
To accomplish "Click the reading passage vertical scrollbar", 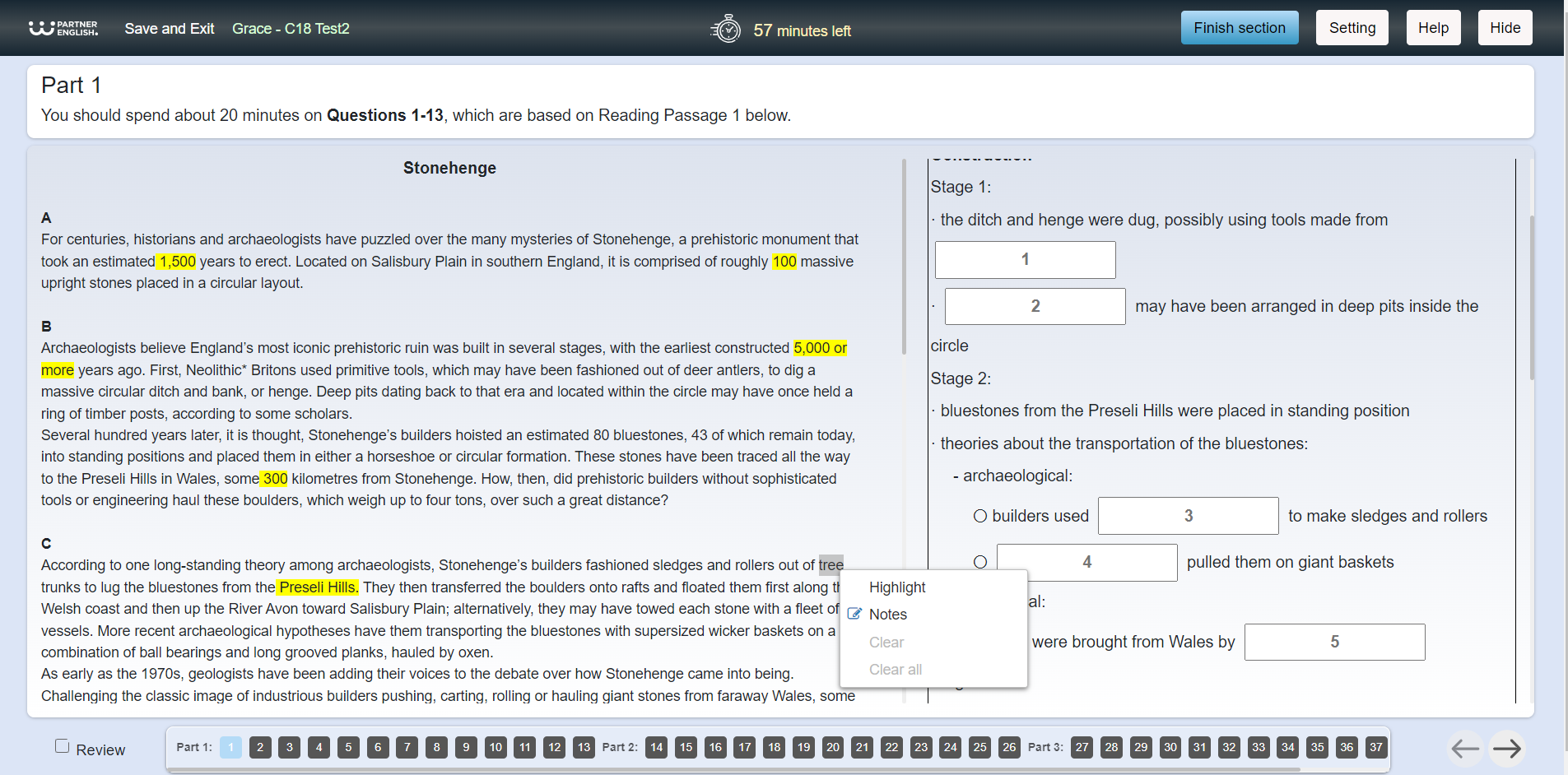I will (x=904, y=257).
